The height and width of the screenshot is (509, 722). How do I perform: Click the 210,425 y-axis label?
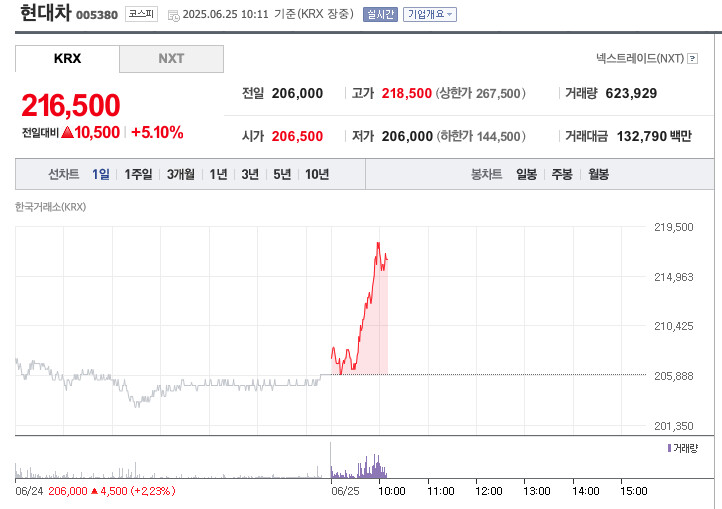[x=674, y=326]
